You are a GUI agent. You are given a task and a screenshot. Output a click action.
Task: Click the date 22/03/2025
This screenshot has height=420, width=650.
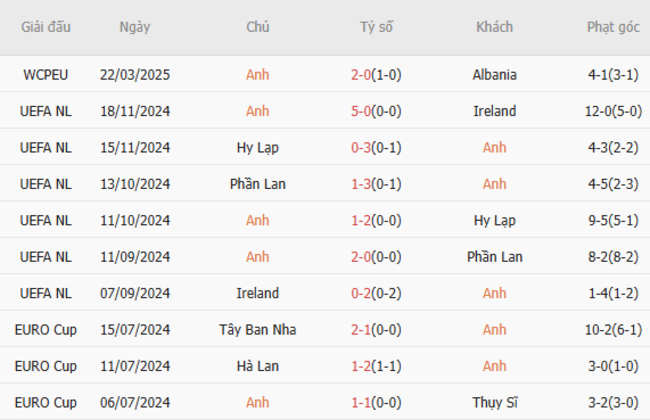click(135, 75)
